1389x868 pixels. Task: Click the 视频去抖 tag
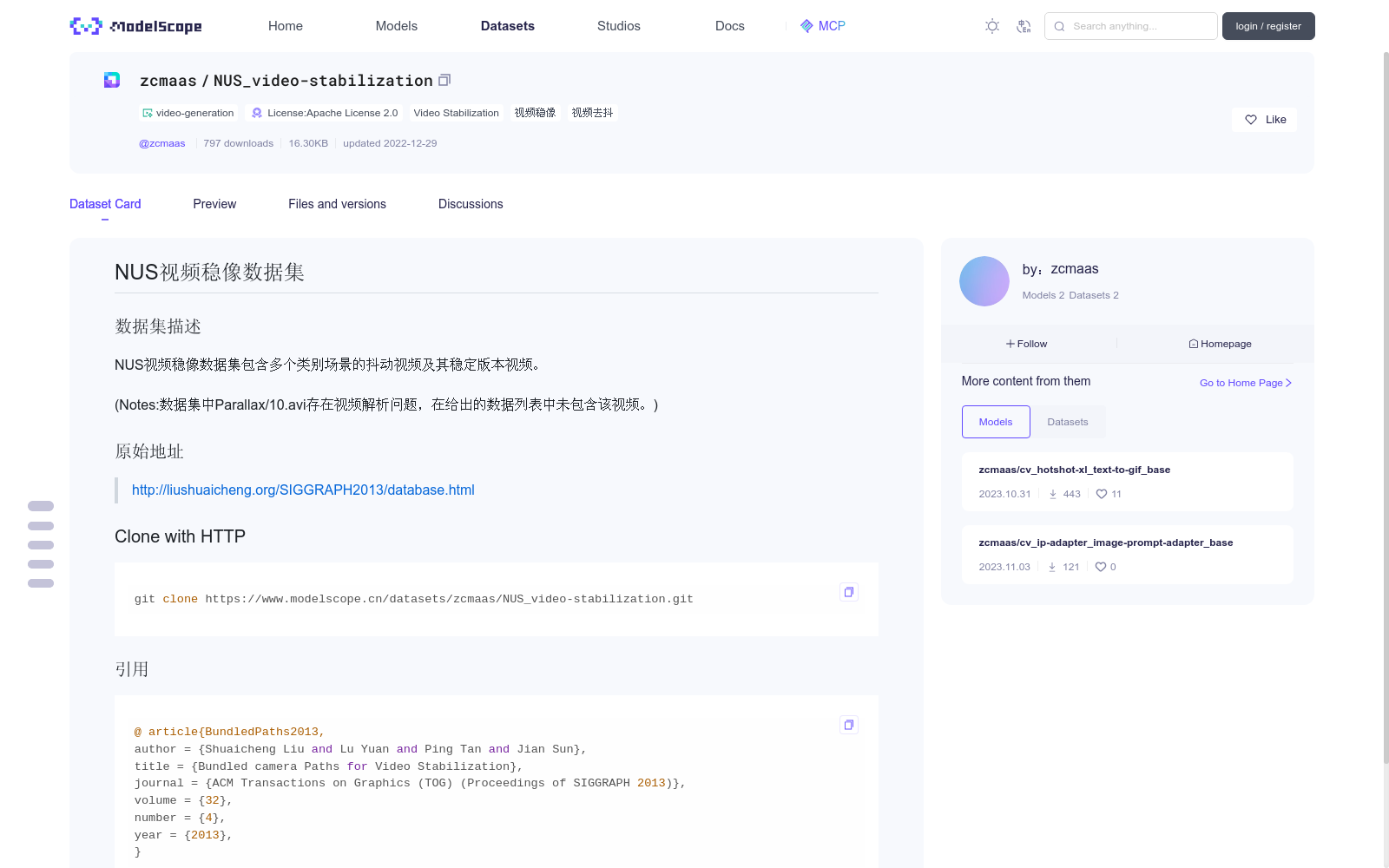(592, 113)
